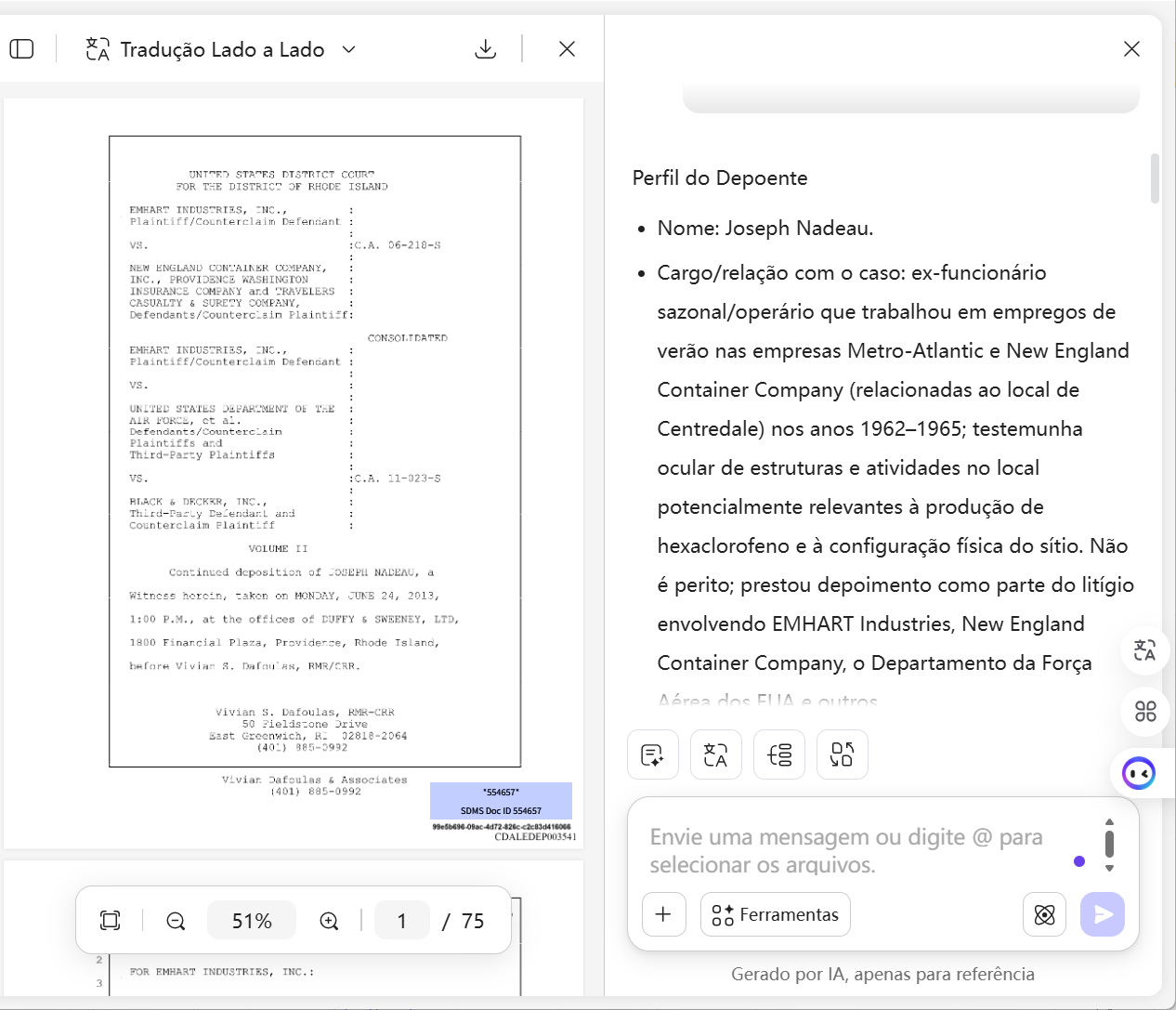This screenshot has width=1176, height=1010.
Task: Click 'C.A. 11-023-S' case number in PDF
Action: 398,479
